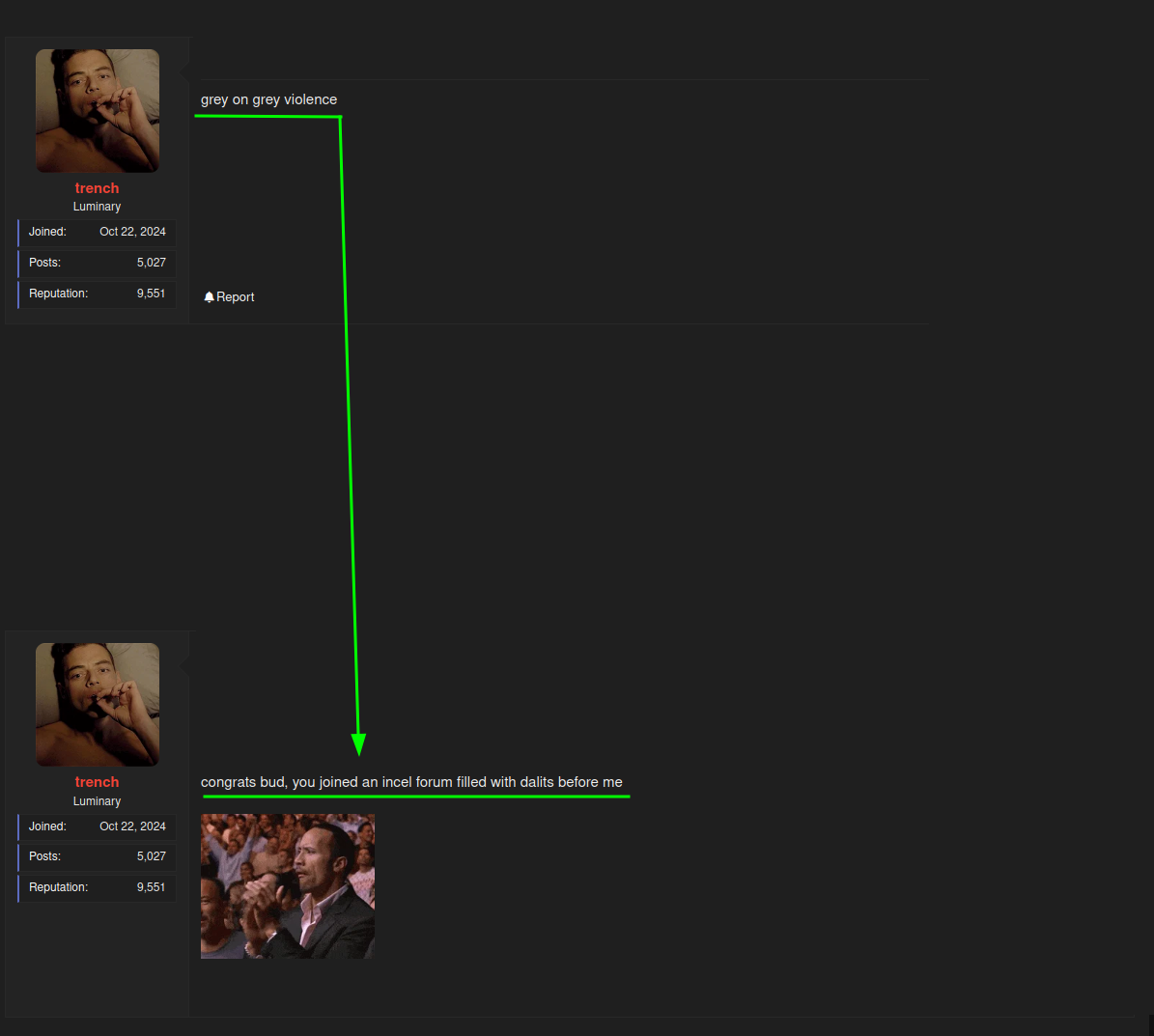
Task: Click trench's avatar in the first post
Action: 98,111
